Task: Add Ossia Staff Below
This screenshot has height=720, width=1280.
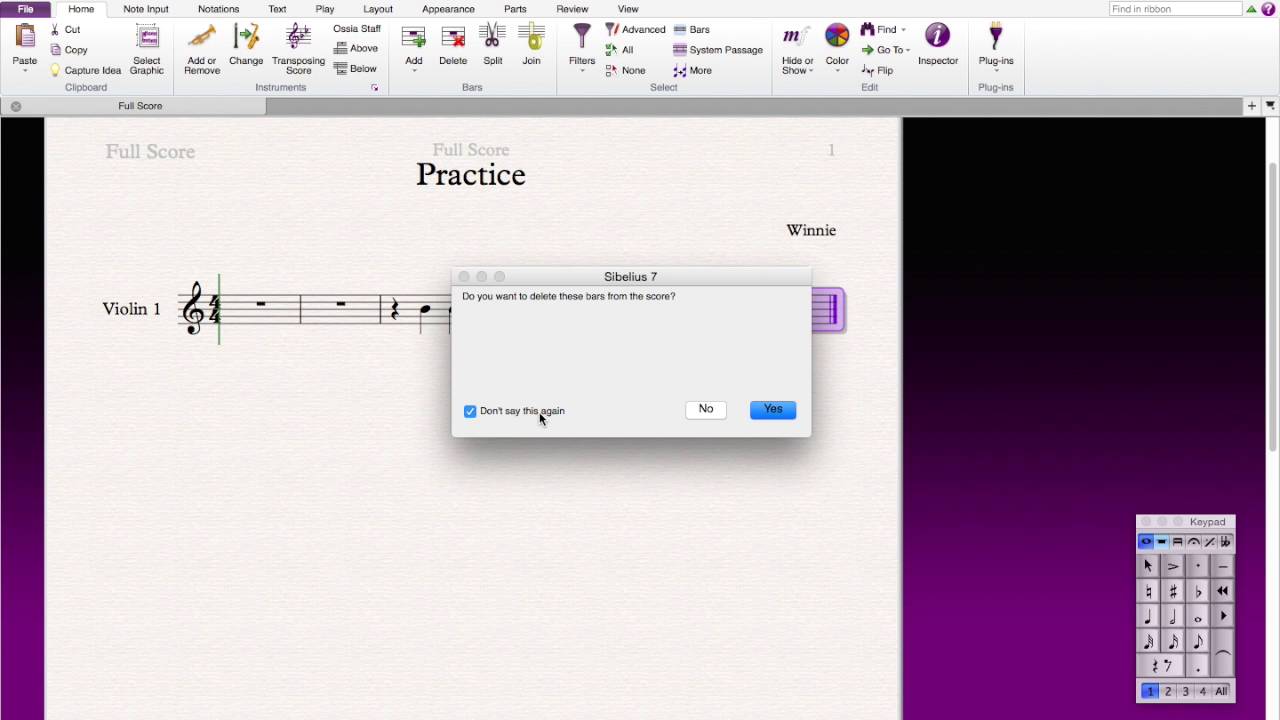Action: pyautogui.click(x=355, y=69)
